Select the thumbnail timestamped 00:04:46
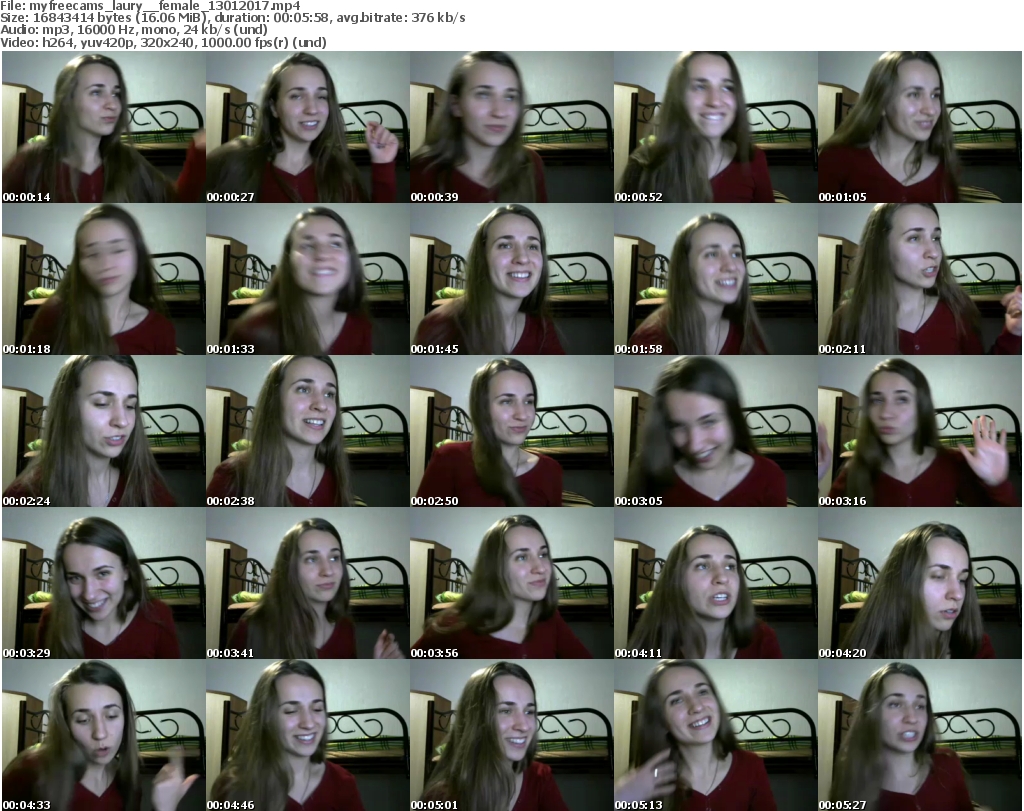The width and height of the screenshot is (1024, 811). tap(308, 735)
